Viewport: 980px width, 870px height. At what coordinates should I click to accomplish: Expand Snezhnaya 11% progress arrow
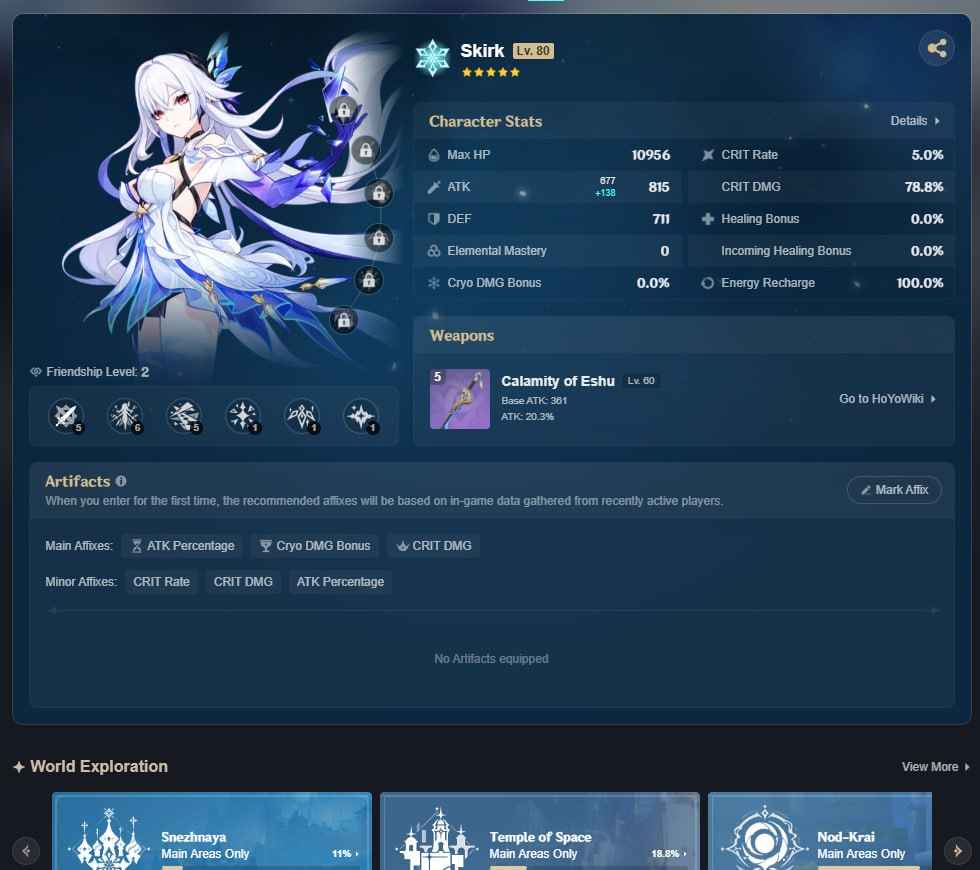[357, 854]
